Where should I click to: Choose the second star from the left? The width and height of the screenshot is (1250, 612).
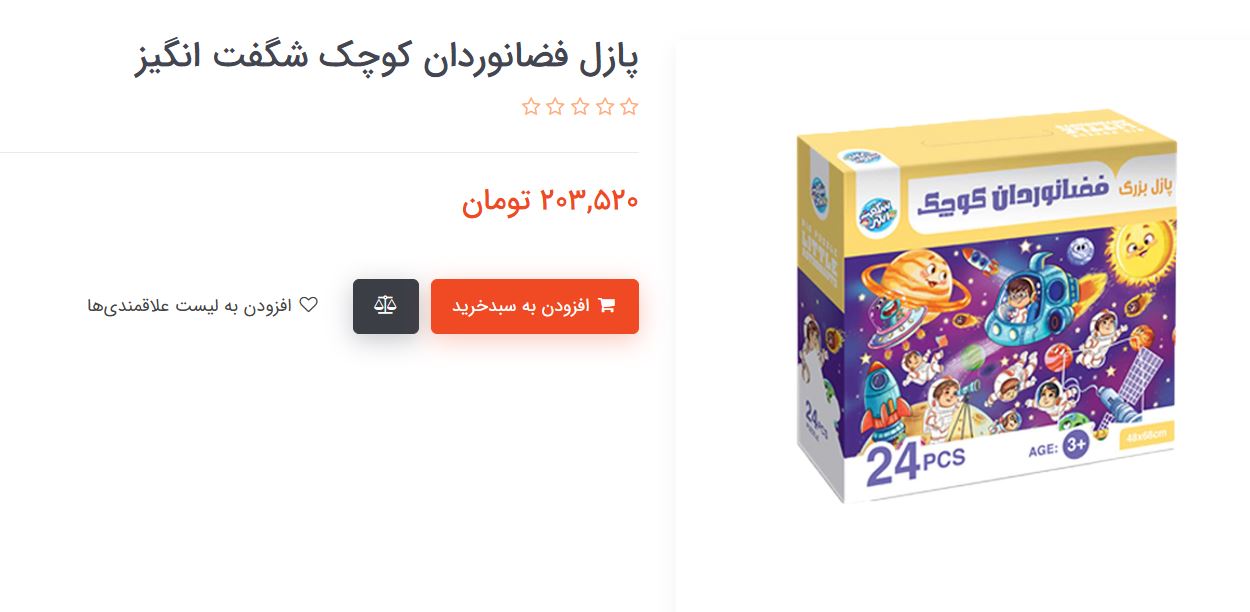pyautogui.click(x=555, y=107)
